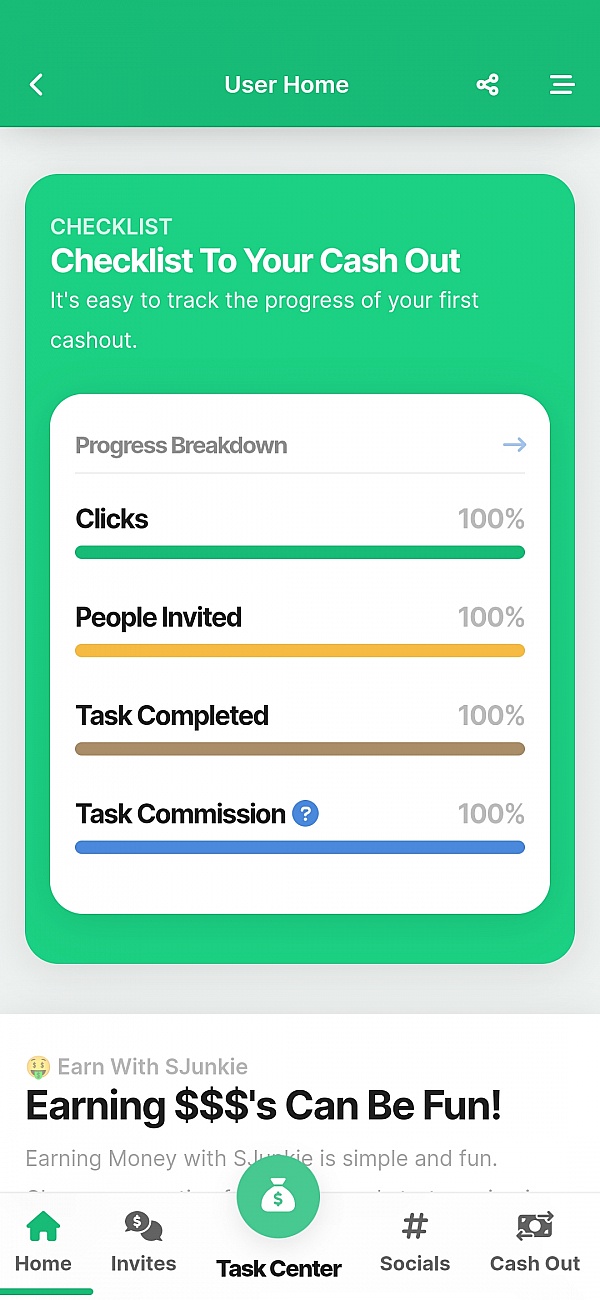
Task: Click the blue Task Commission progress bar
Action: pos(300,848)
